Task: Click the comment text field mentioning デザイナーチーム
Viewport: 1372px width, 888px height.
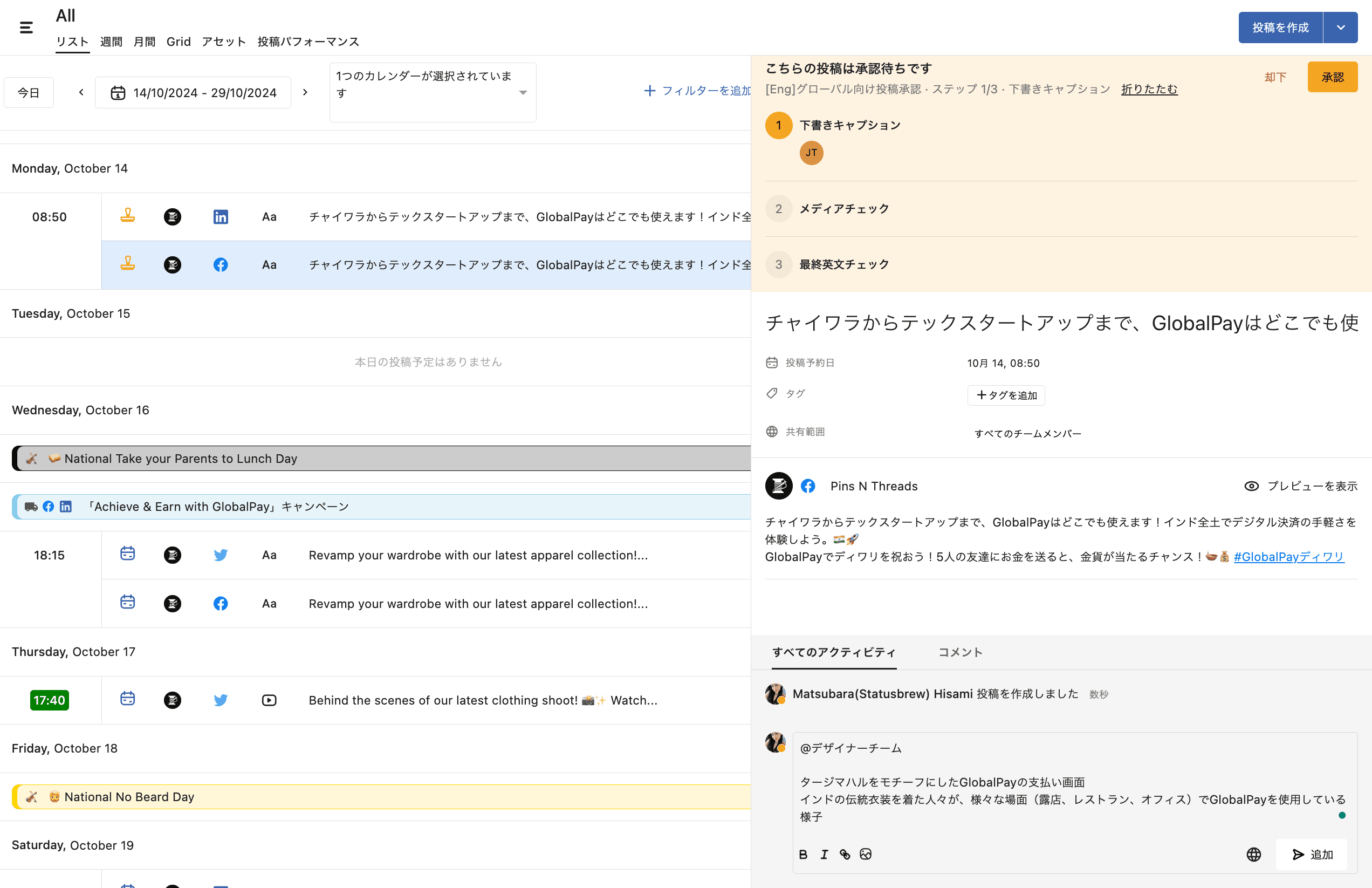Action: [x=1072, y=782]
